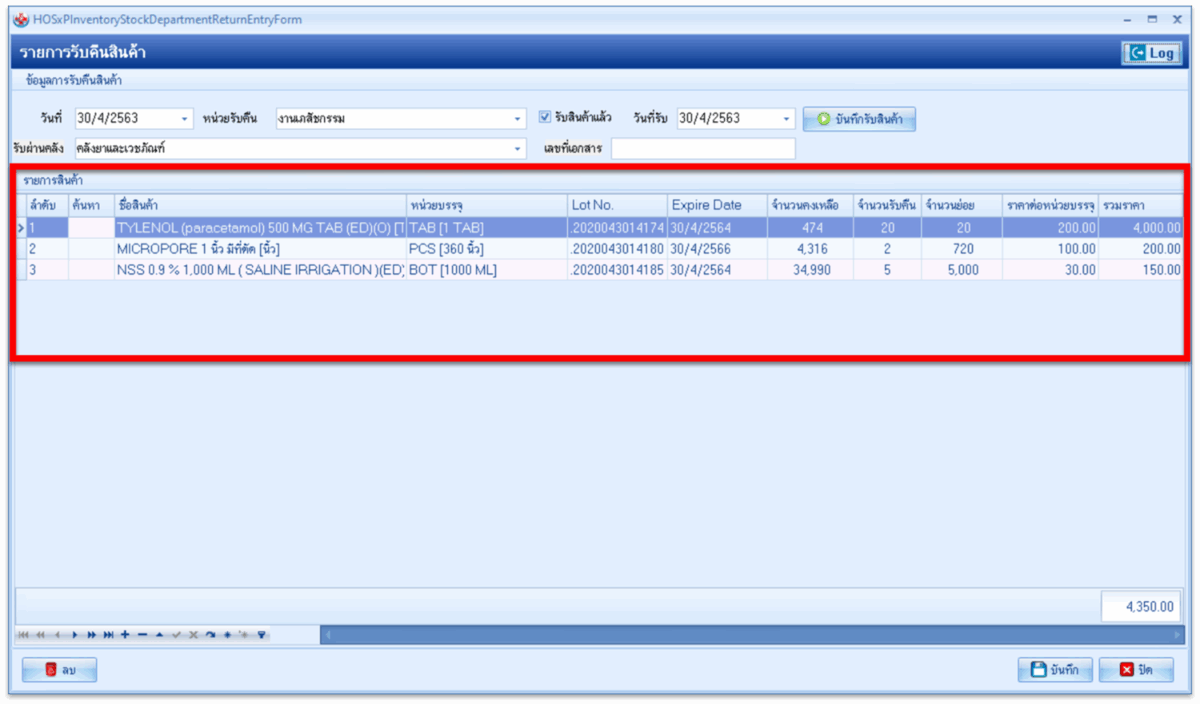Click the filter funnel icon in navigator

262,635
